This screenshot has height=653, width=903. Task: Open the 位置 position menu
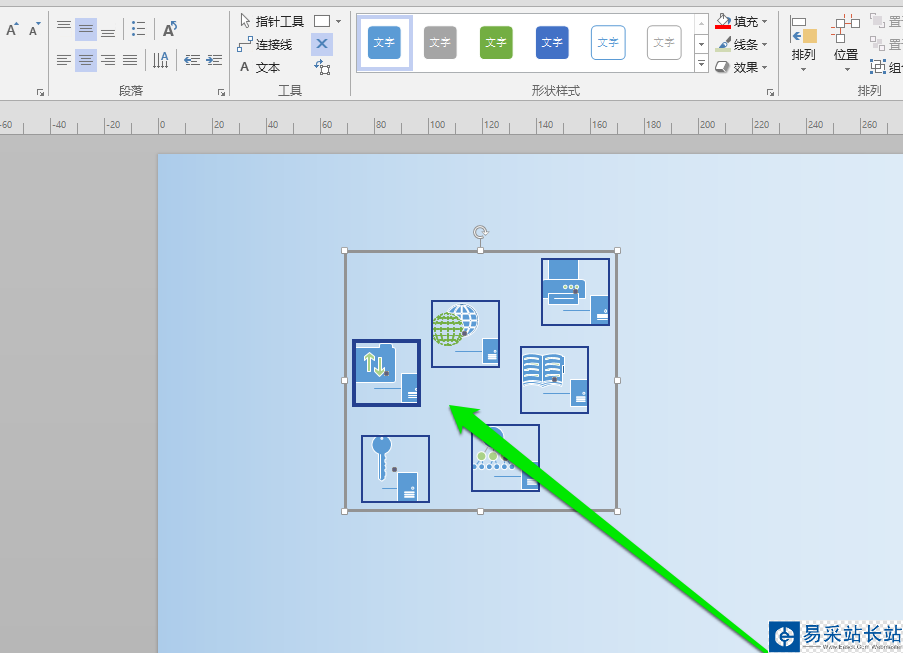(x=846, y=44)
